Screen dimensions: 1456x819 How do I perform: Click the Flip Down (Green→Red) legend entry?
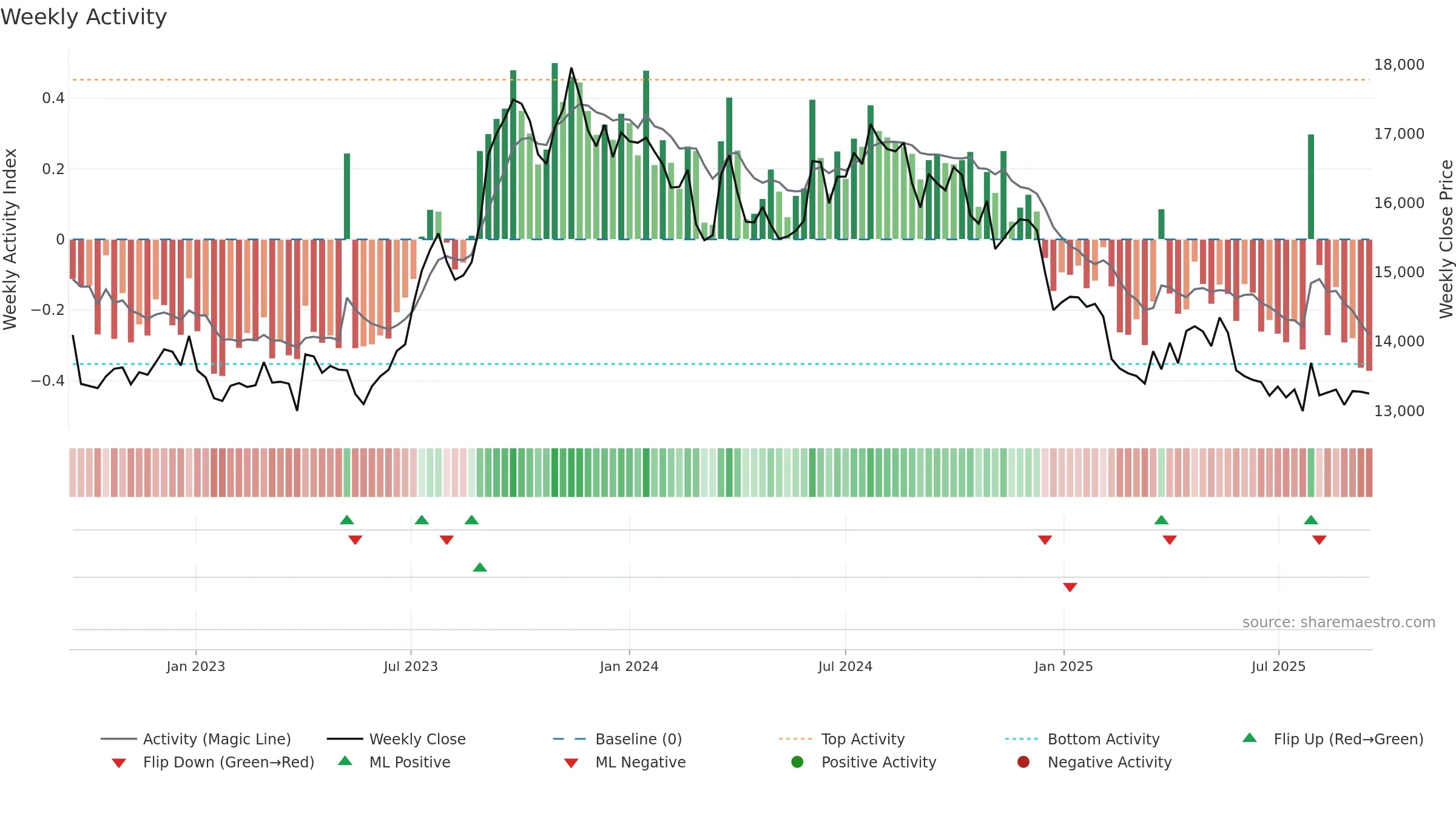[x=213, y=762]
